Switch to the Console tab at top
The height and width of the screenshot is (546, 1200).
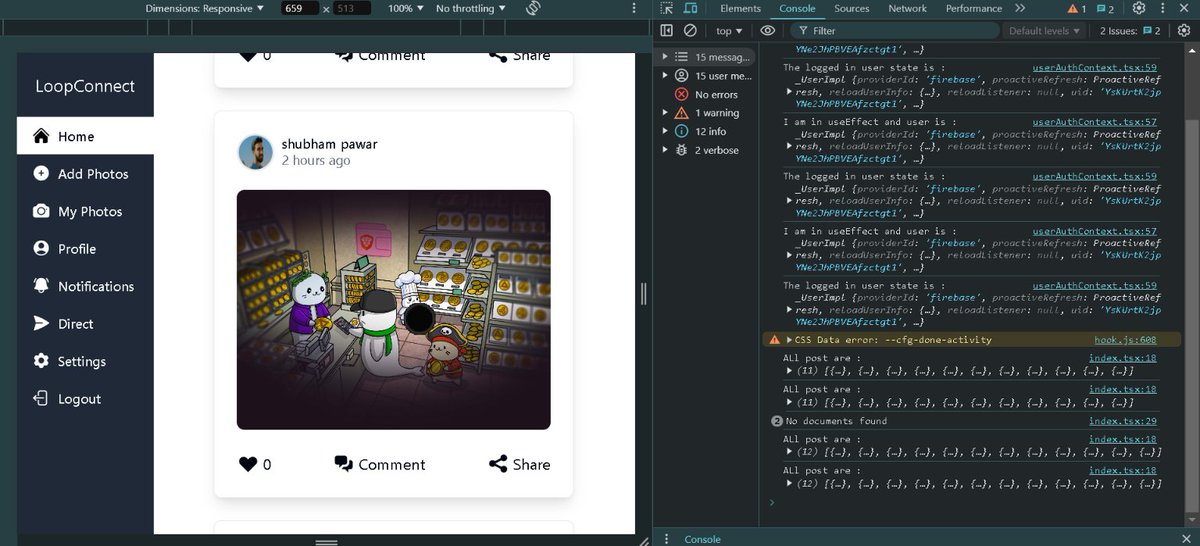[x=797, y=8]
